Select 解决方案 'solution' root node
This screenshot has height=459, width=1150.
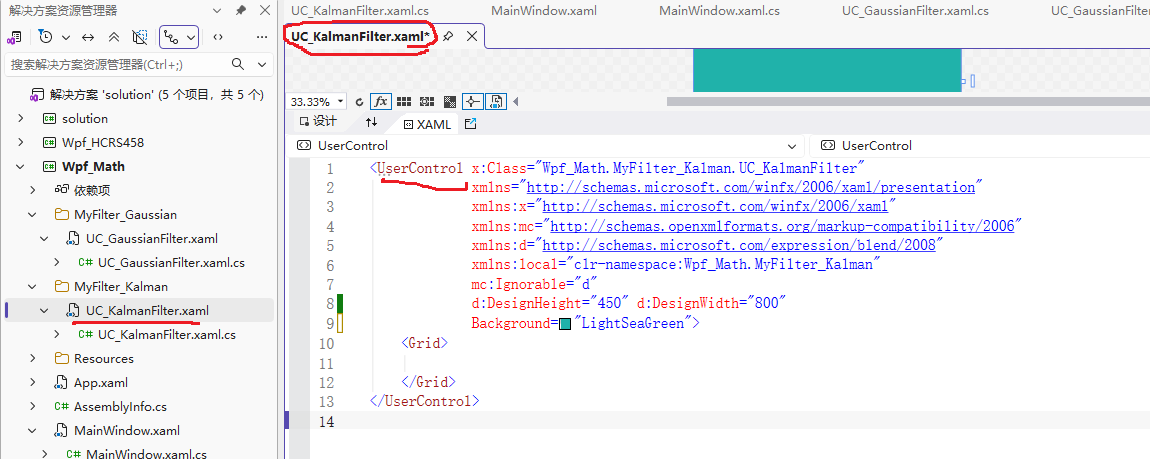156,95
